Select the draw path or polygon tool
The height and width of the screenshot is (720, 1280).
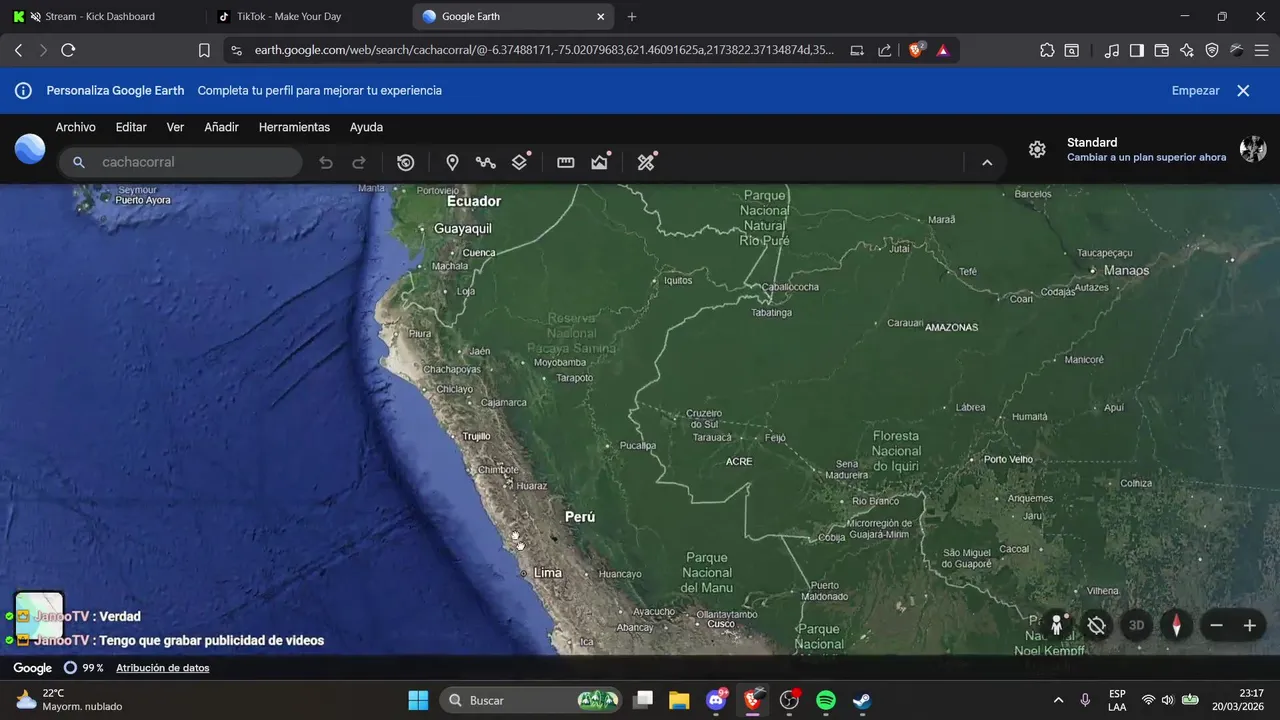(x=485, y=163)
